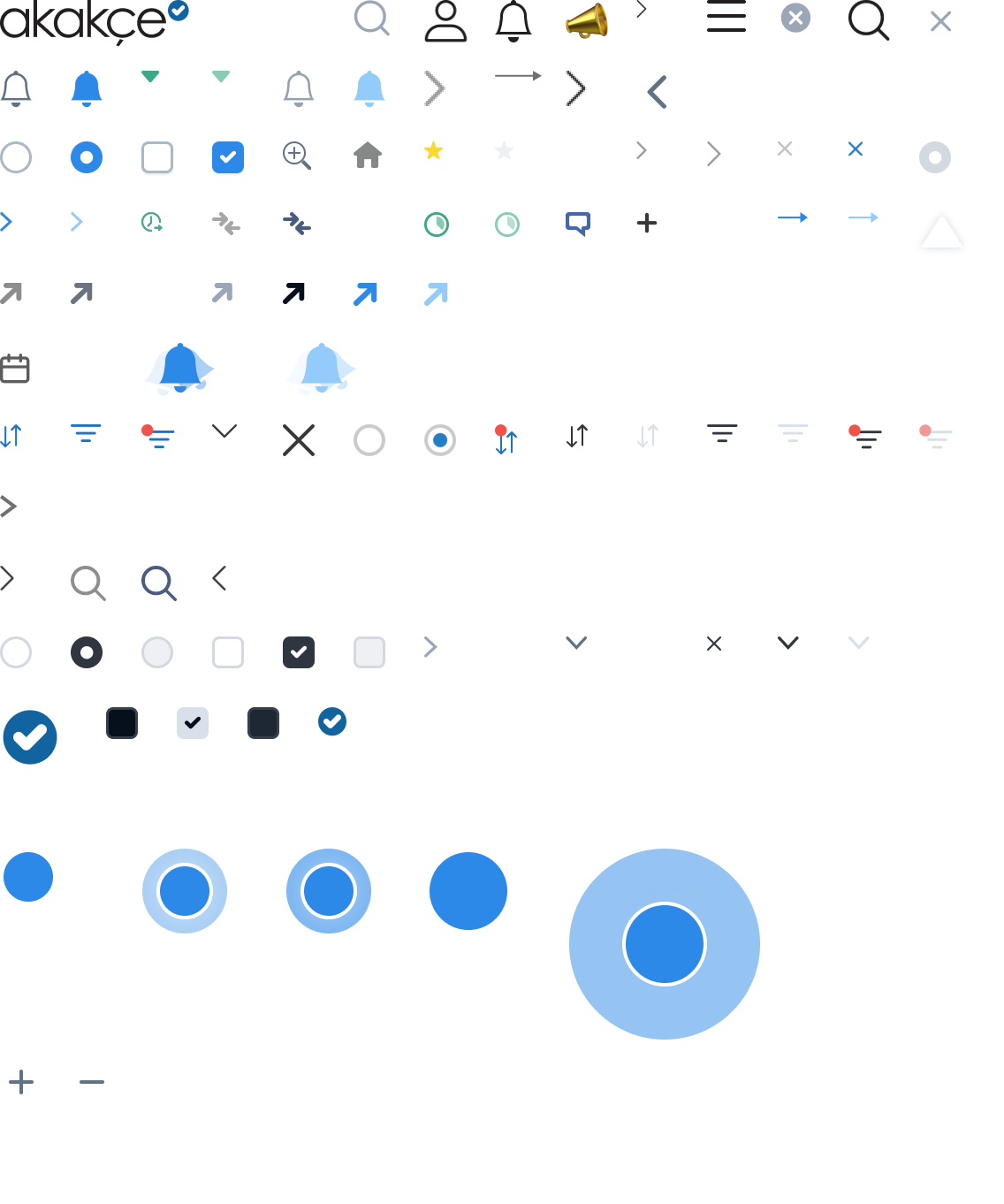
Task: Check the empty rounded checkbox
Action: click(157, 157)
